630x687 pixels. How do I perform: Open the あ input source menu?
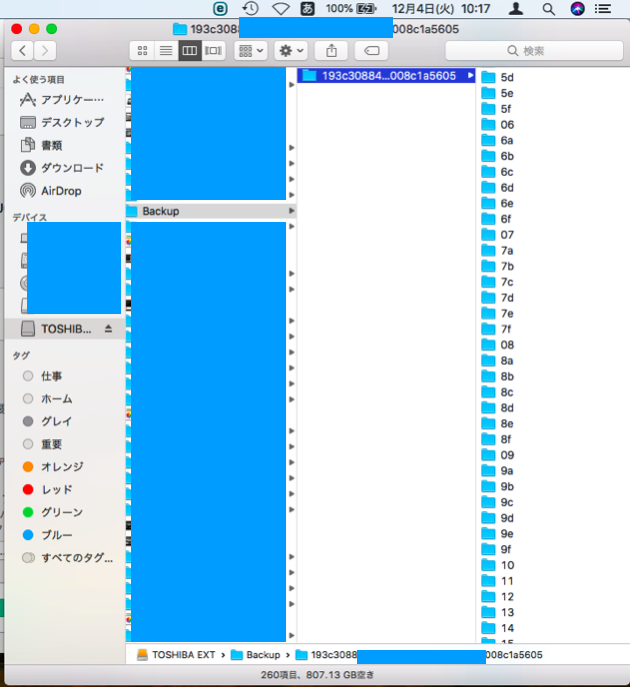(307, 8)
